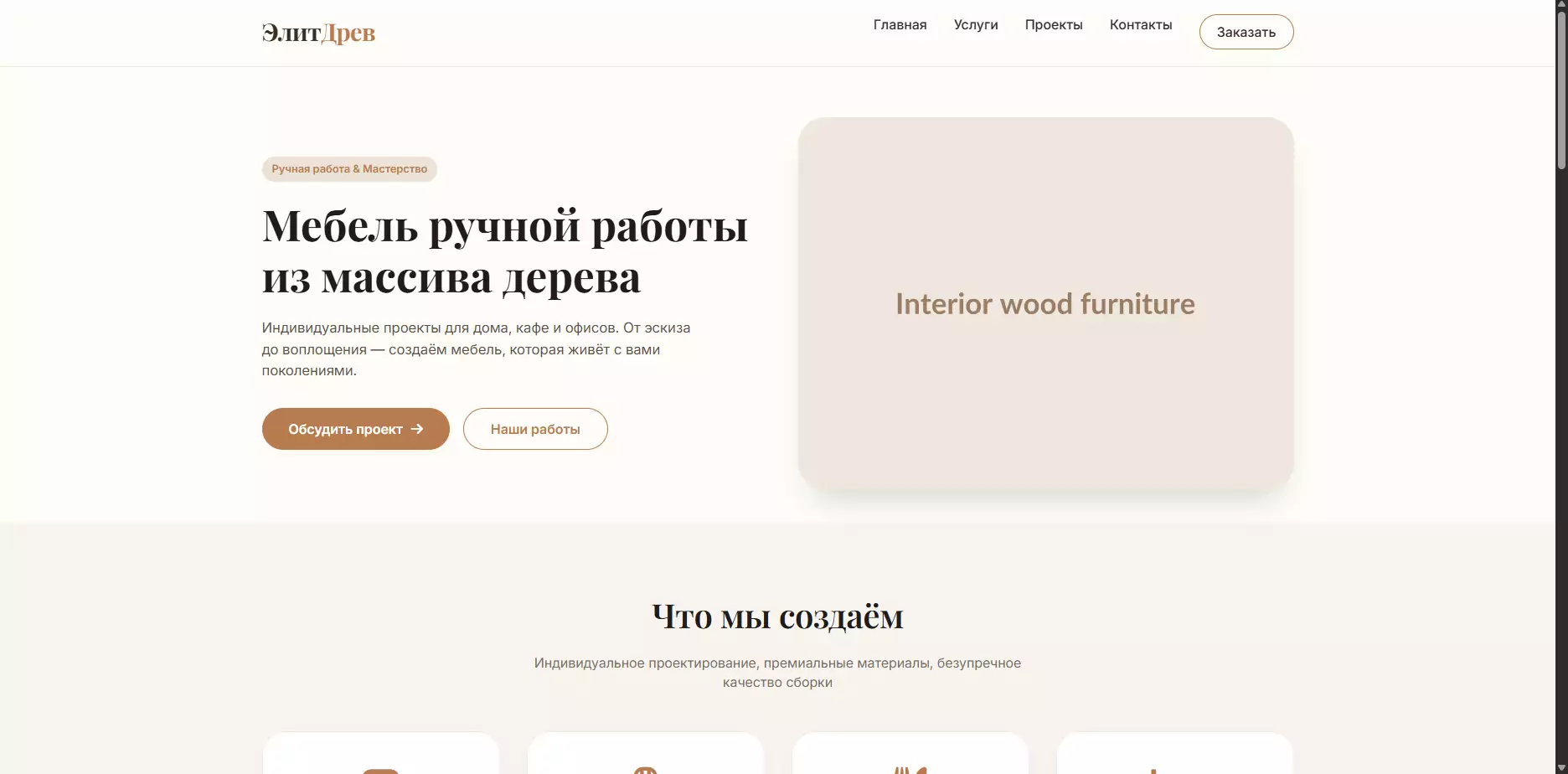1568x774 pixels.
Task: Open the Главная nav link
Action: coord(900,25)
